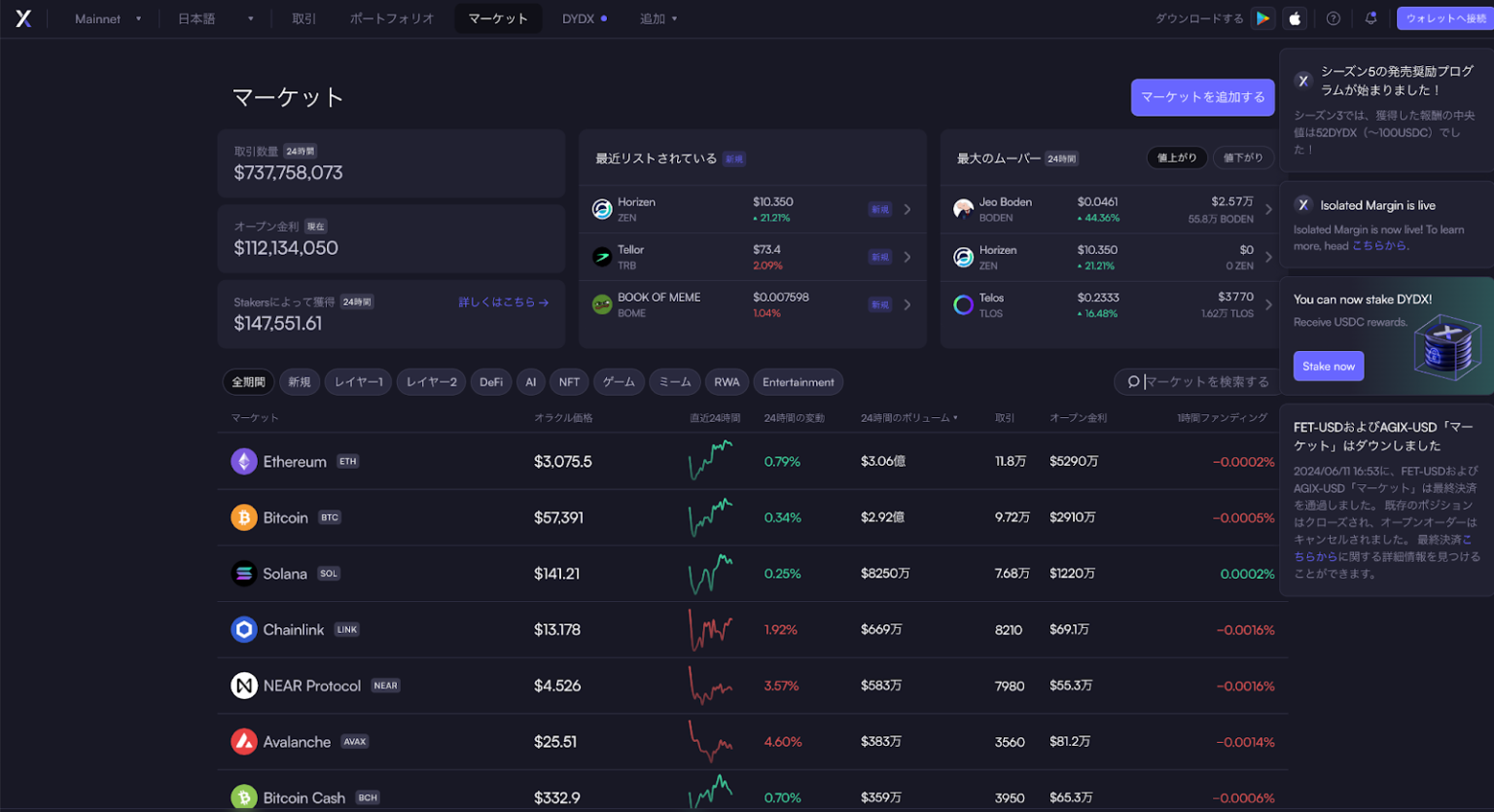The height and width of the screenshot is (812, 1494).
Task: Open the 日本語 language dropdown
Action: click(x=215, y=18)
